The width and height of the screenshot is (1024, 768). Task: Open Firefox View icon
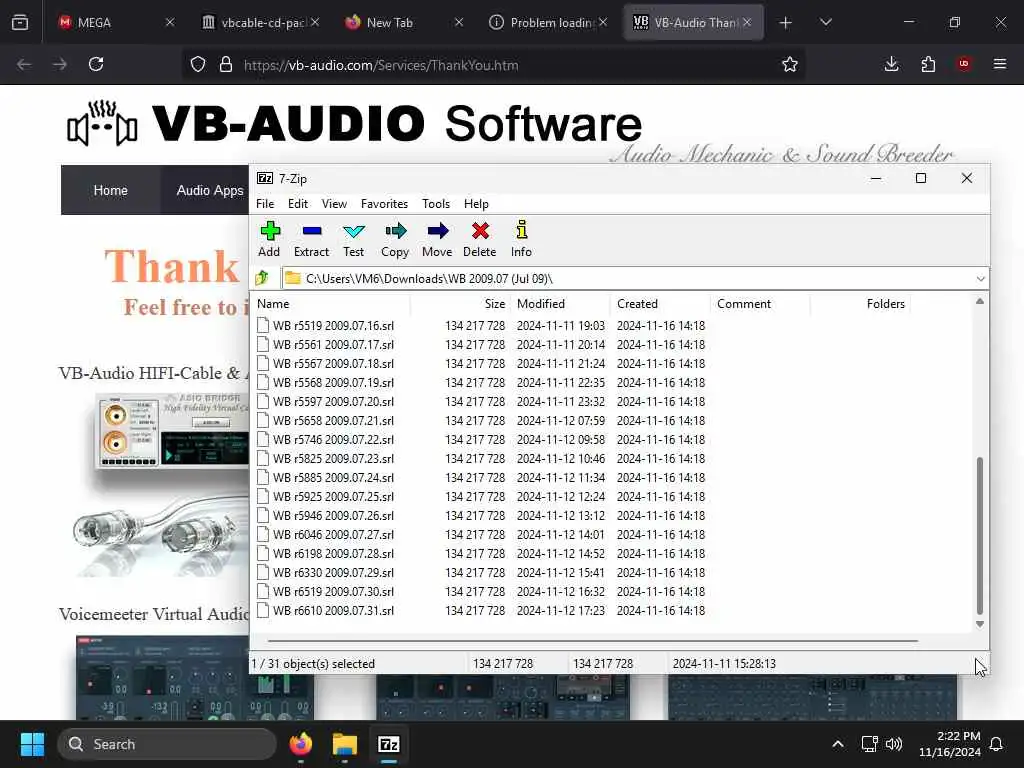[20, 22]
